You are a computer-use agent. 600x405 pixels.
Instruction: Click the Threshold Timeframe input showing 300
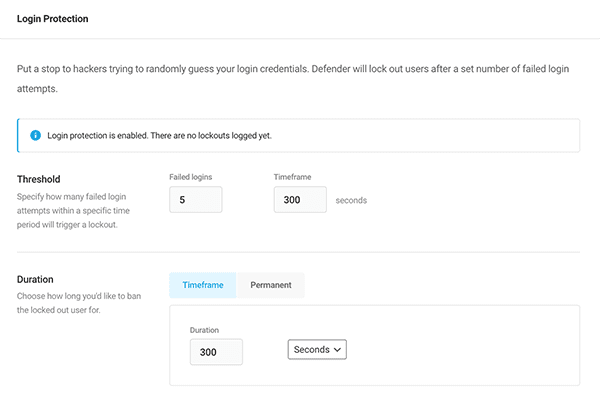click(299, 200)
